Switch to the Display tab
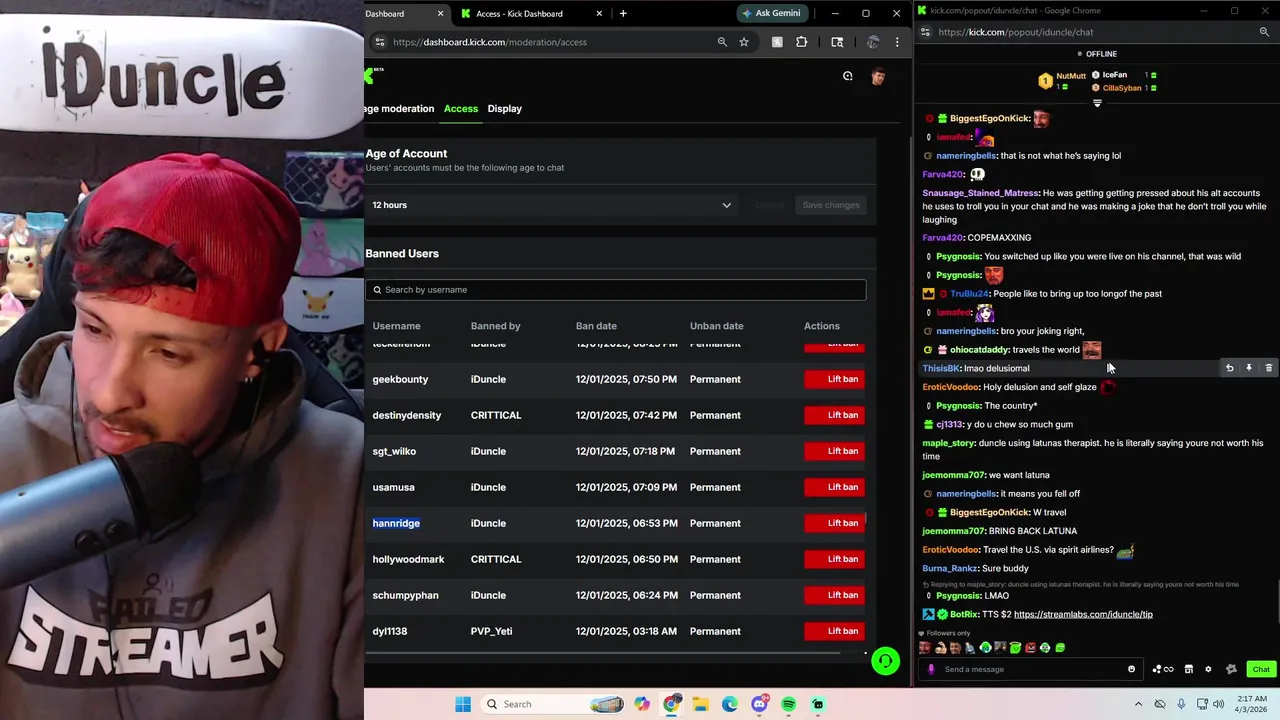This screenshot has width=1280, height=720. pyautogui.click(x=505, y=108)
